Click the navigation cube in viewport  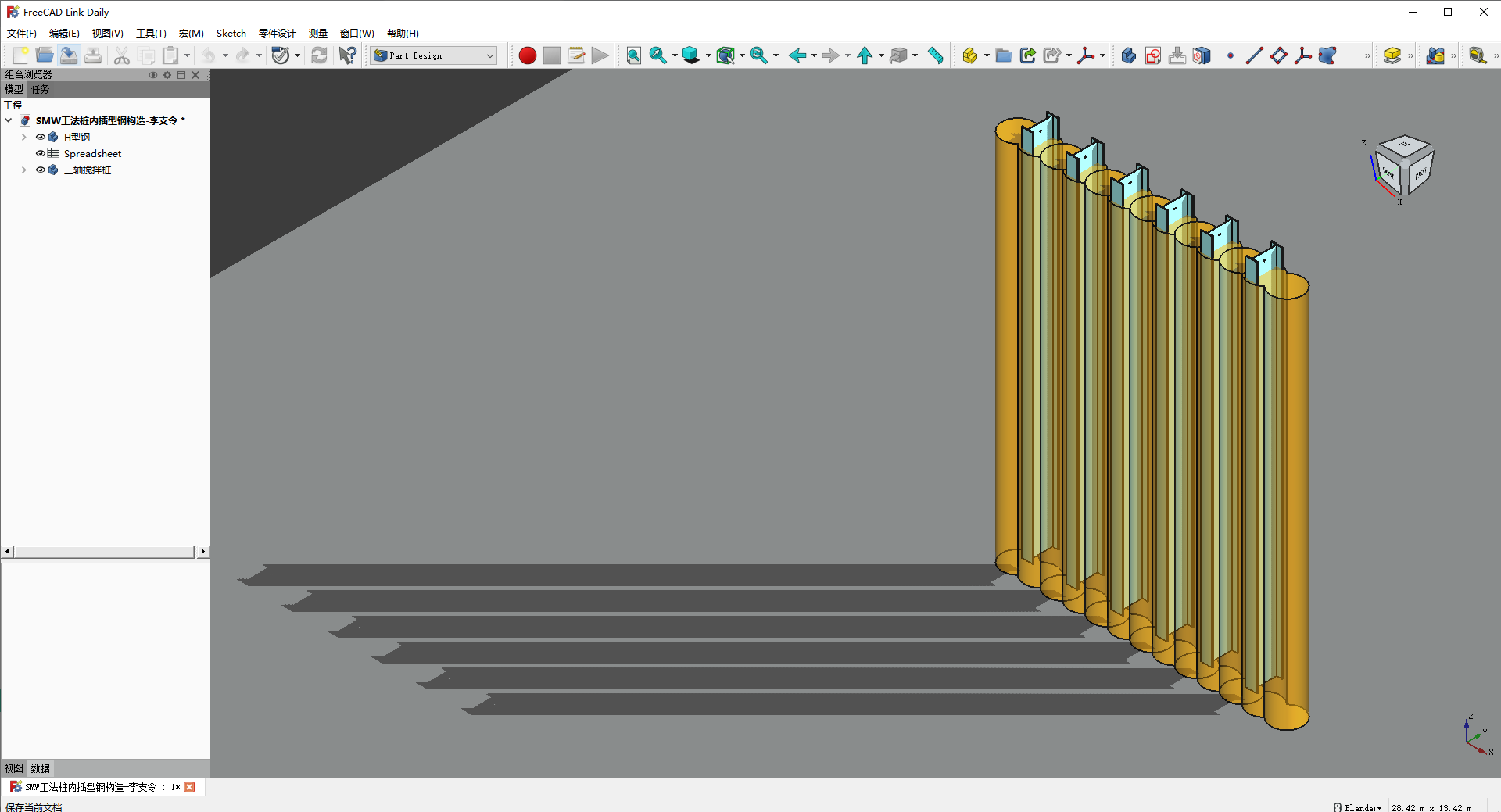[1404, 166]
